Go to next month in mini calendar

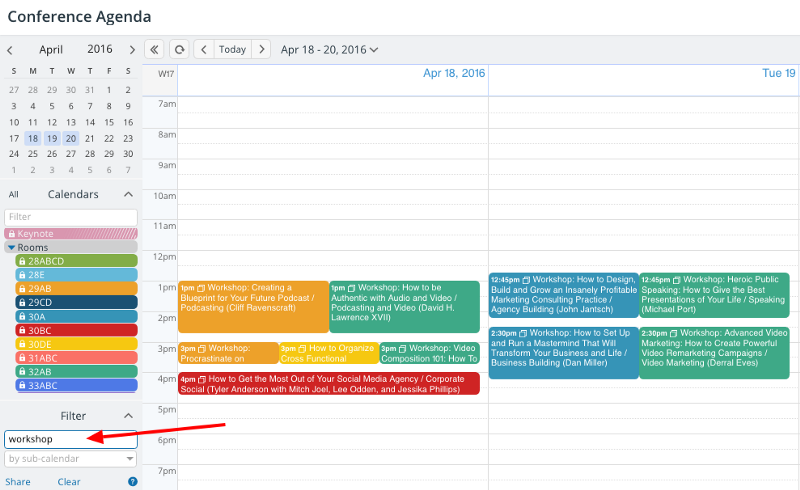click(132, 50)
